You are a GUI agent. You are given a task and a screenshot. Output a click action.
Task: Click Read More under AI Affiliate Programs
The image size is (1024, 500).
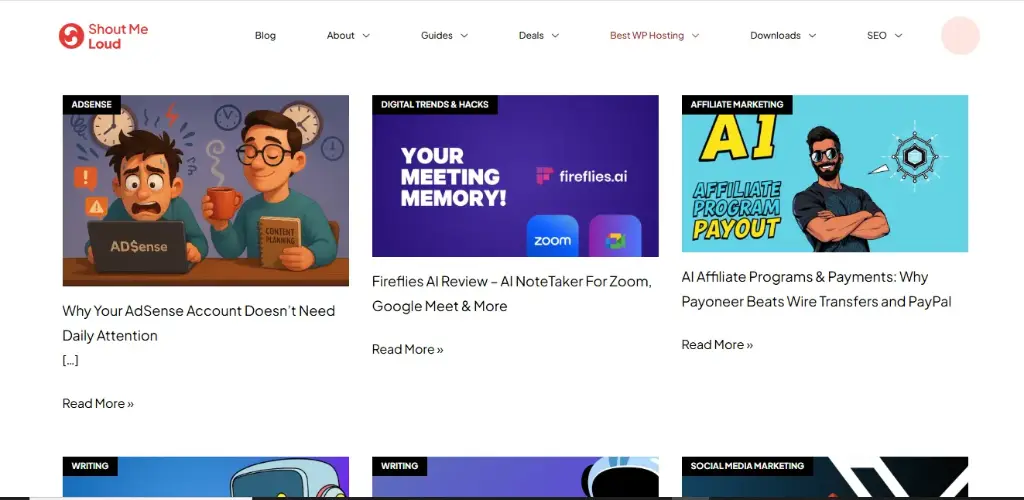[717, 345]
